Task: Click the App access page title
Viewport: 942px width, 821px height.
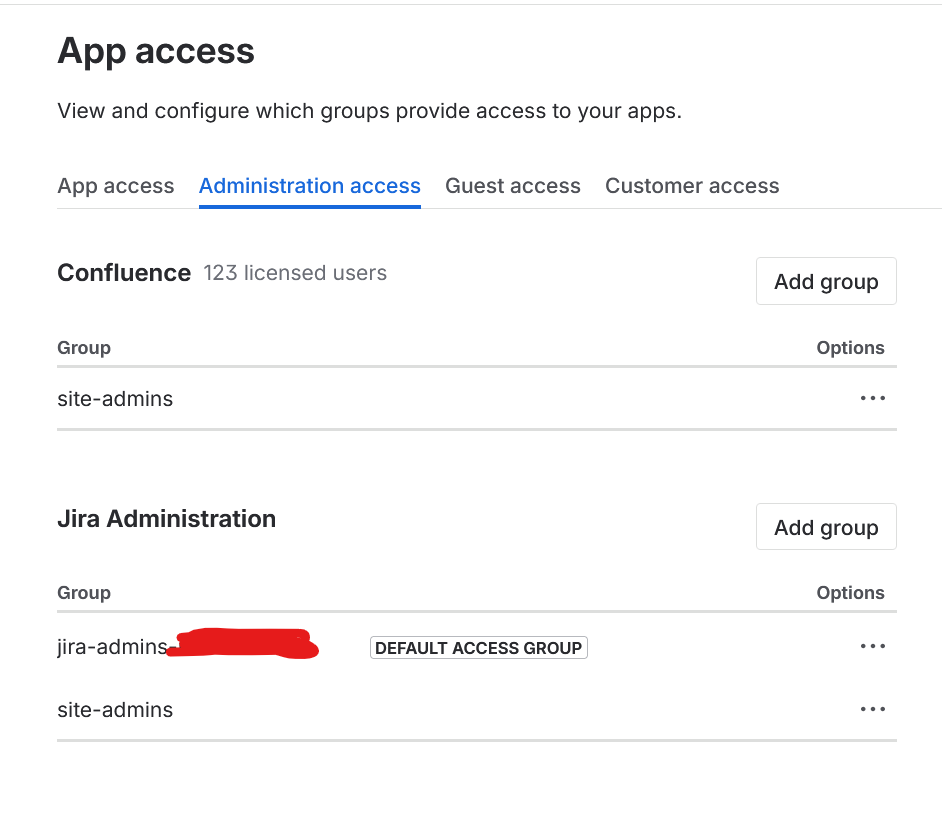Action: 156,51
